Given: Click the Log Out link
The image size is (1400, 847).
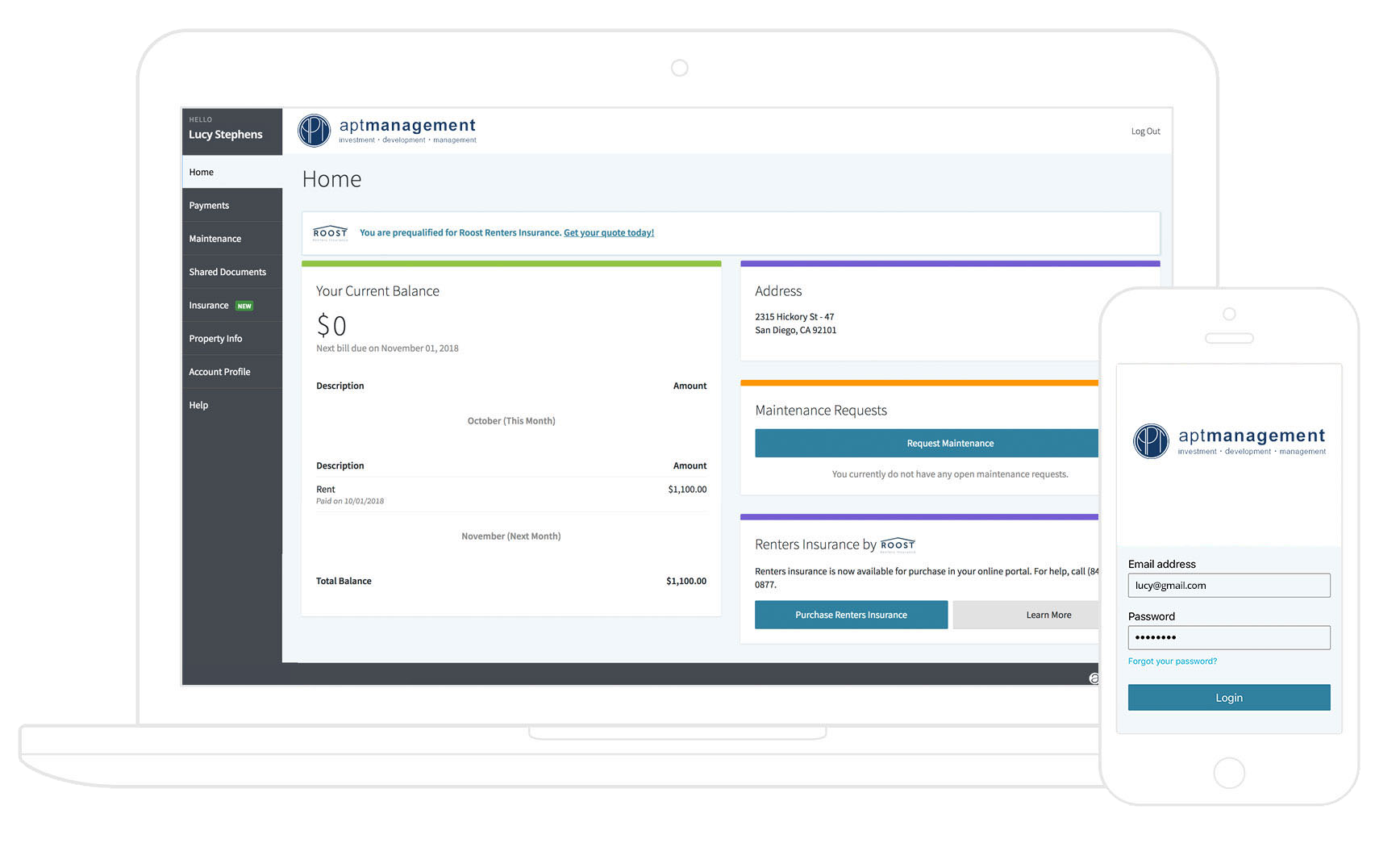Looking at the screenshot, I should (1145, 131).
